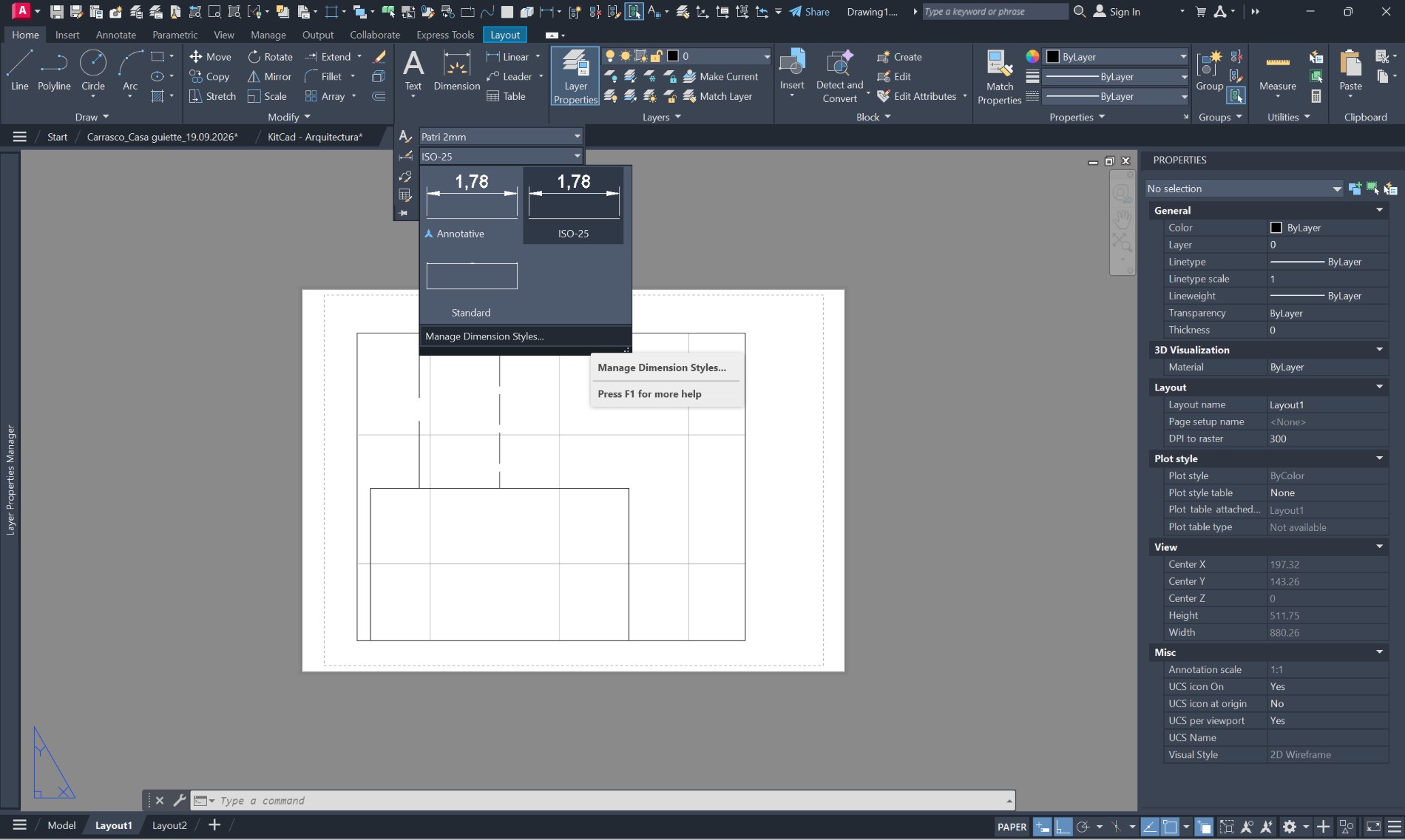Switch to the Layout2 tab
Viewport: 1405px width, 840px height.
click(x=169, y=825)
